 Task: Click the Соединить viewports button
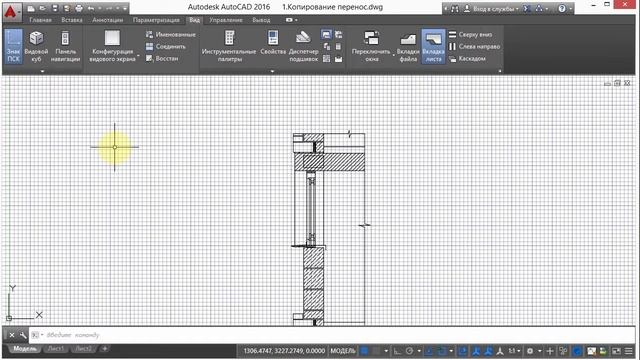tap(166, 47)
